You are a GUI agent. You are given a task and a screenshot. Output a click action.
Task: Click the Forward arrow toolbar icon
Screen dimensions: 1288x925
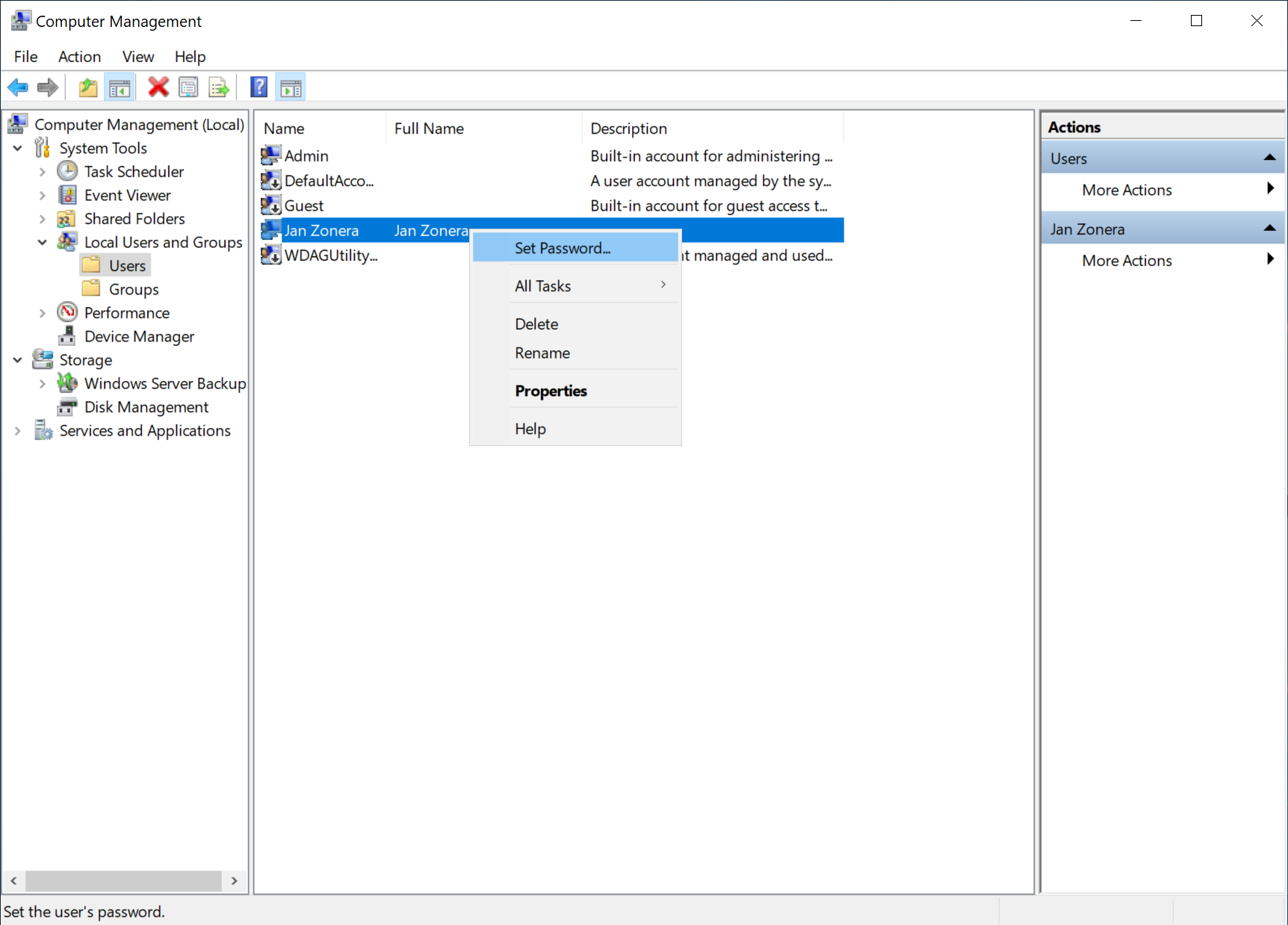pos(48,87)
